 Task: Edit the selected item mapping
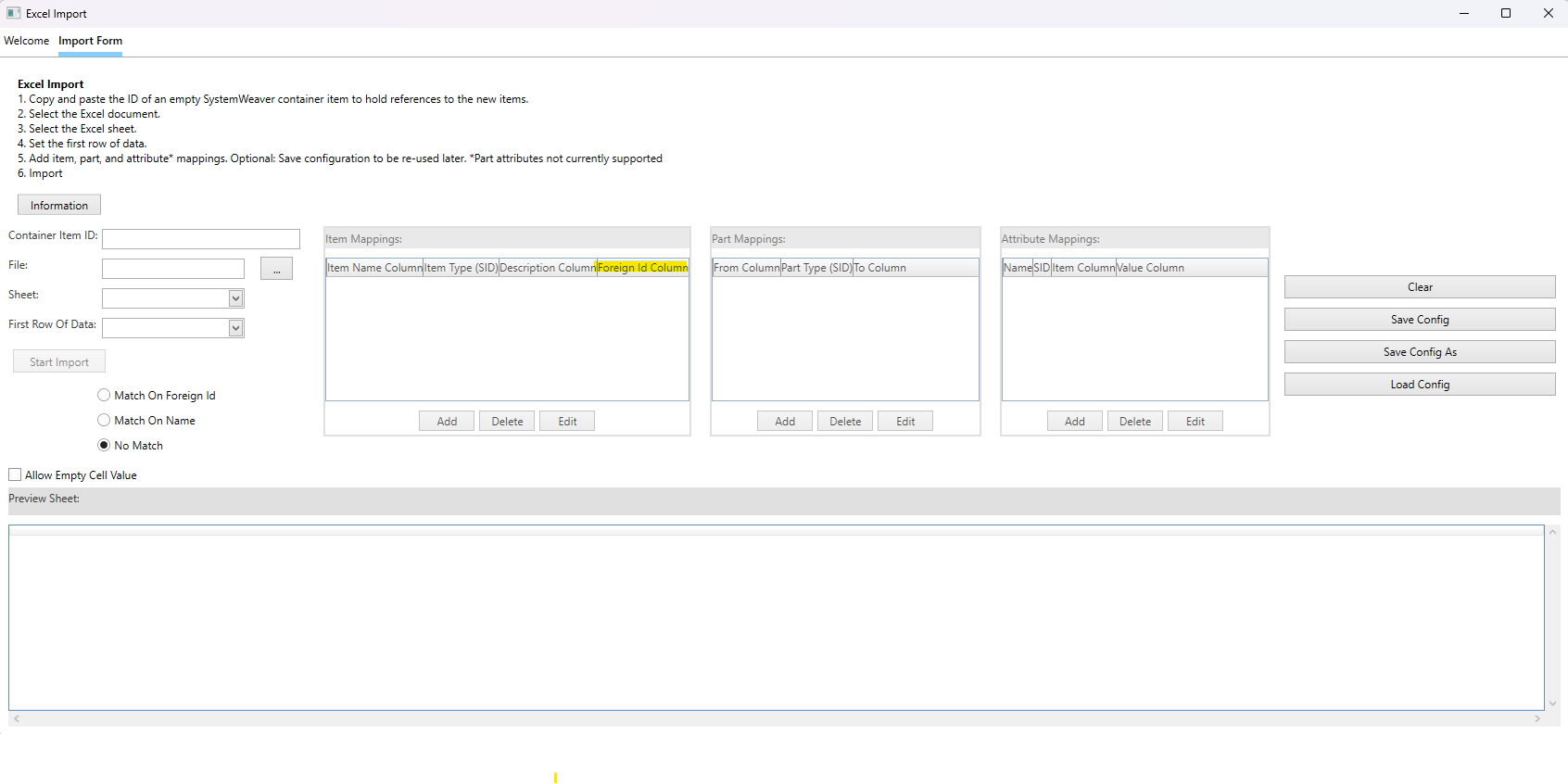(567, 421)
